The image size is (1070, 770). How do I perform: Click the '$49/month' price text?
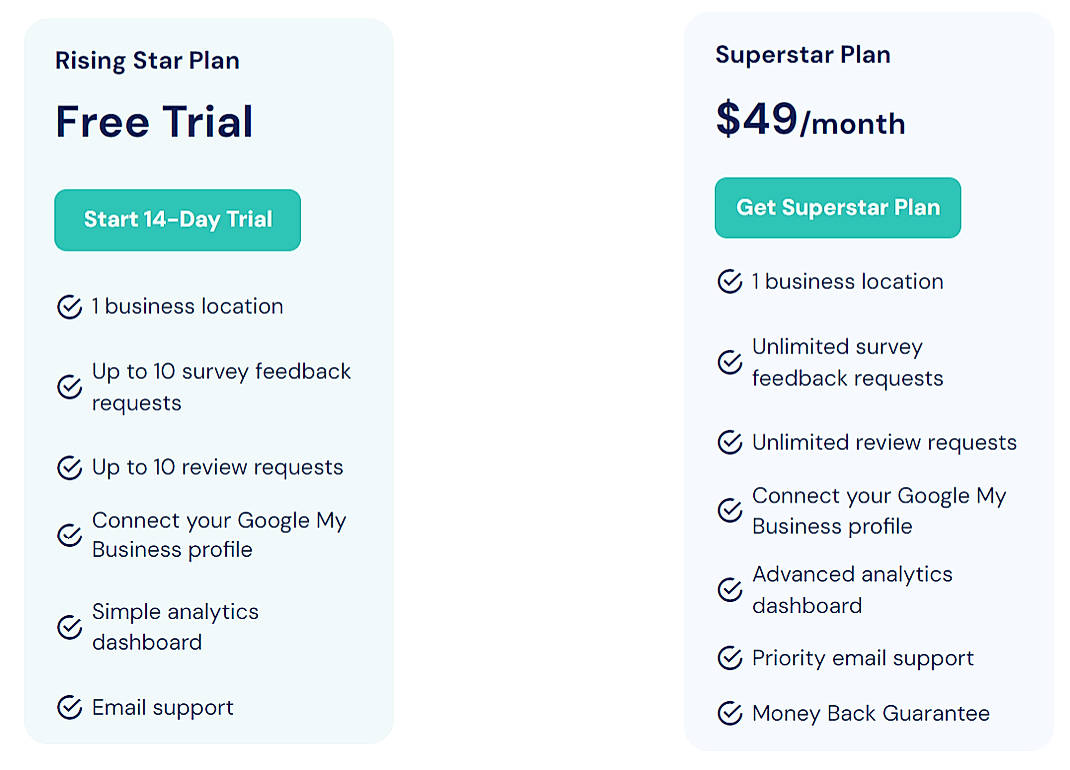tap(810, 121)
